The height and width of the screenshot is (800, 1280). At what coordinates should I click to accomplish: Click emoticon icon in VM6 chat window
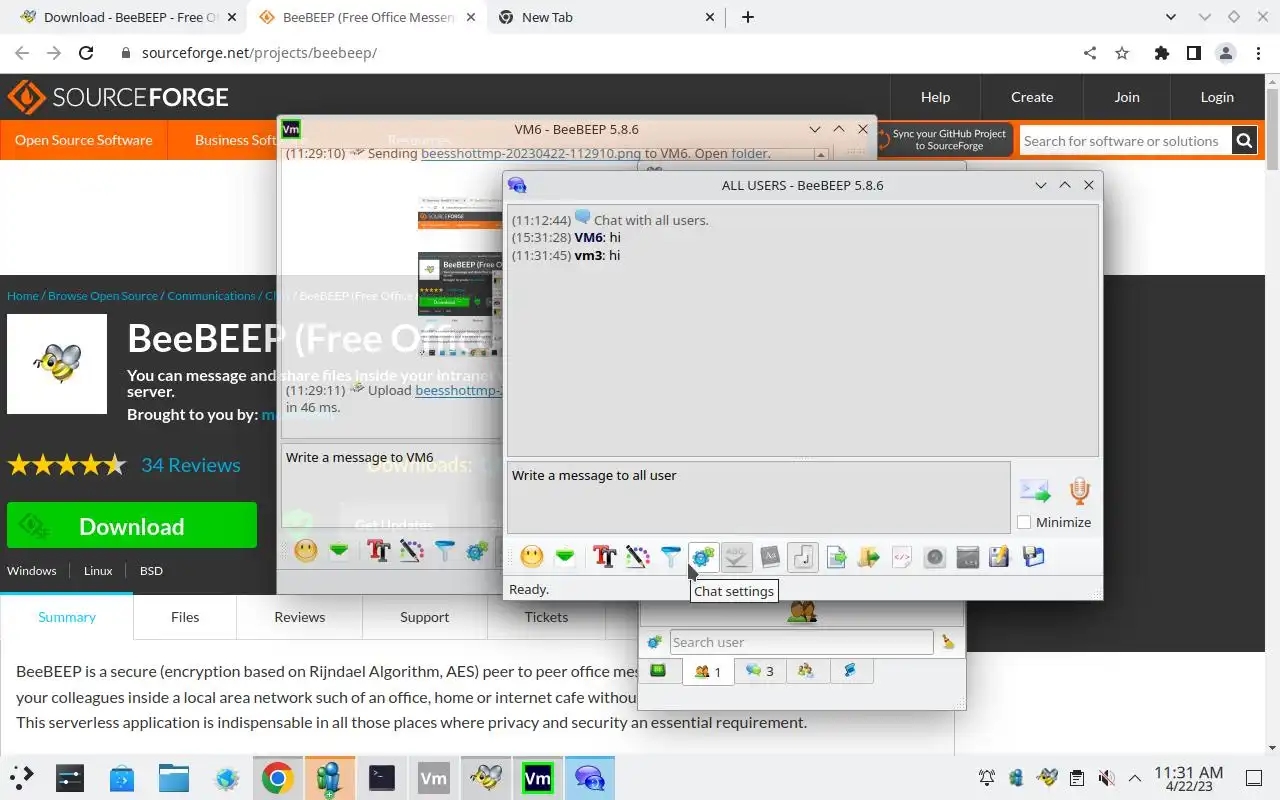306,550
